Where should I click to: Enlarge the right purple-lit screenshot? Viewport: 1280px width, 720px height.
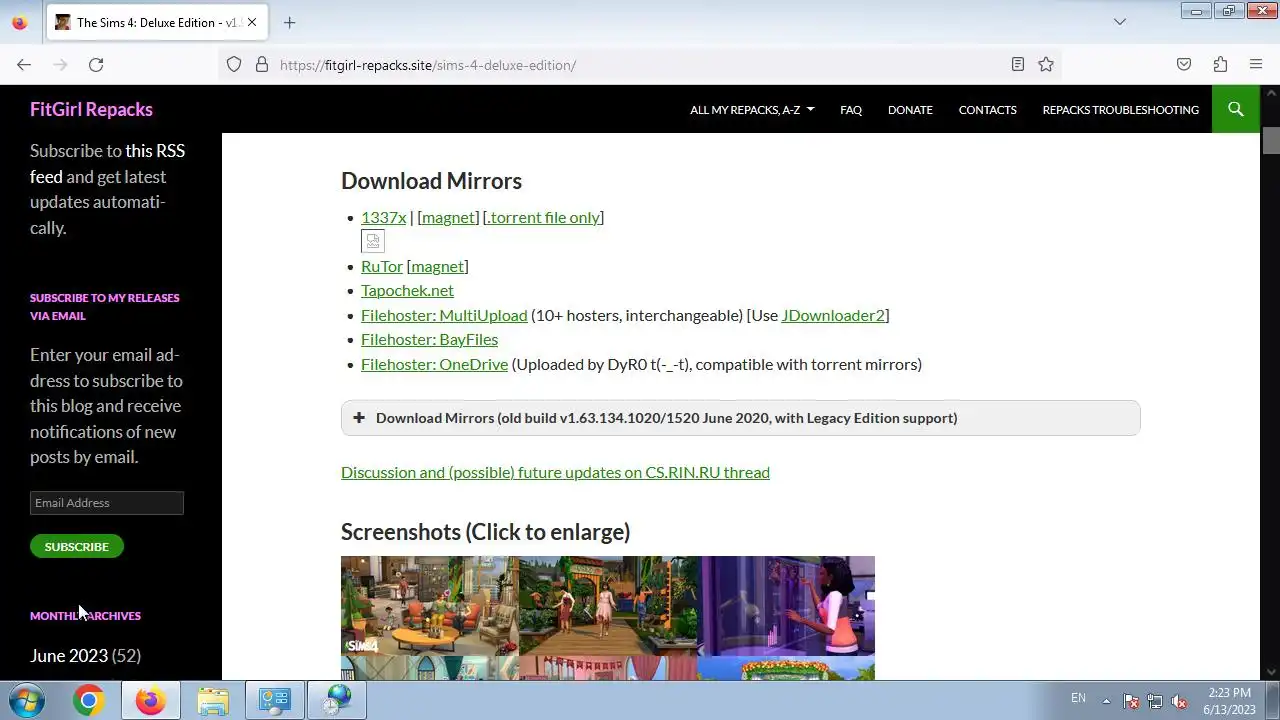point(786,606)
